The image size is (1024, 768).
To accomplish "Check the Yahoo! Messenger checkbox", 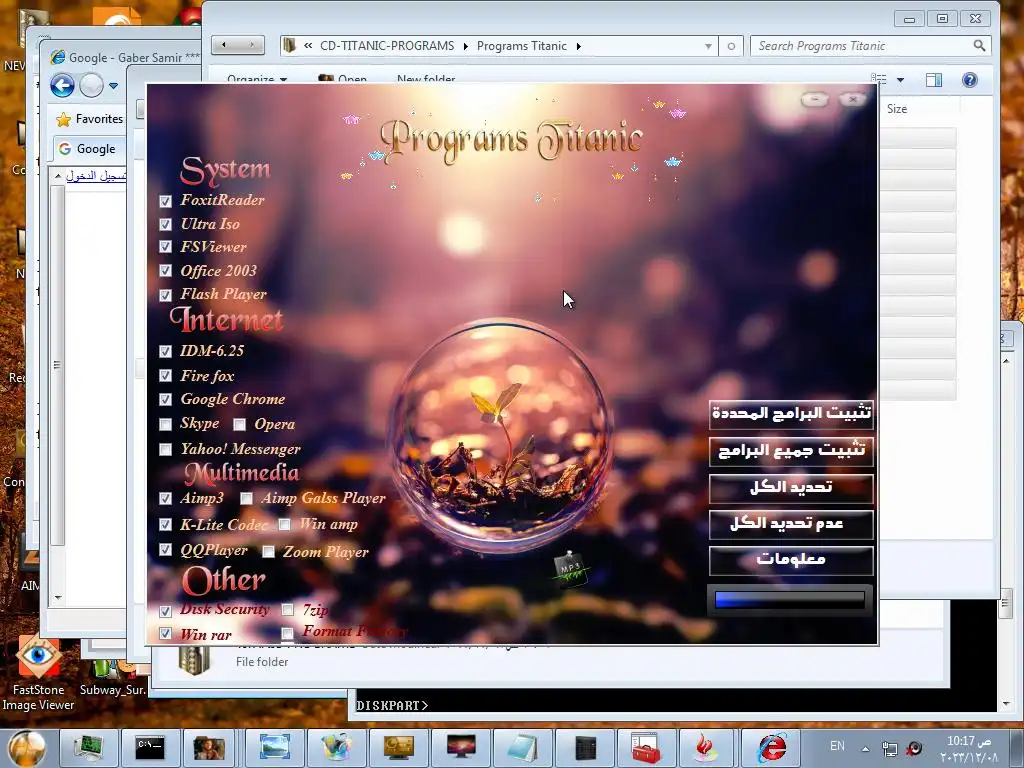I will click(166, 449).
